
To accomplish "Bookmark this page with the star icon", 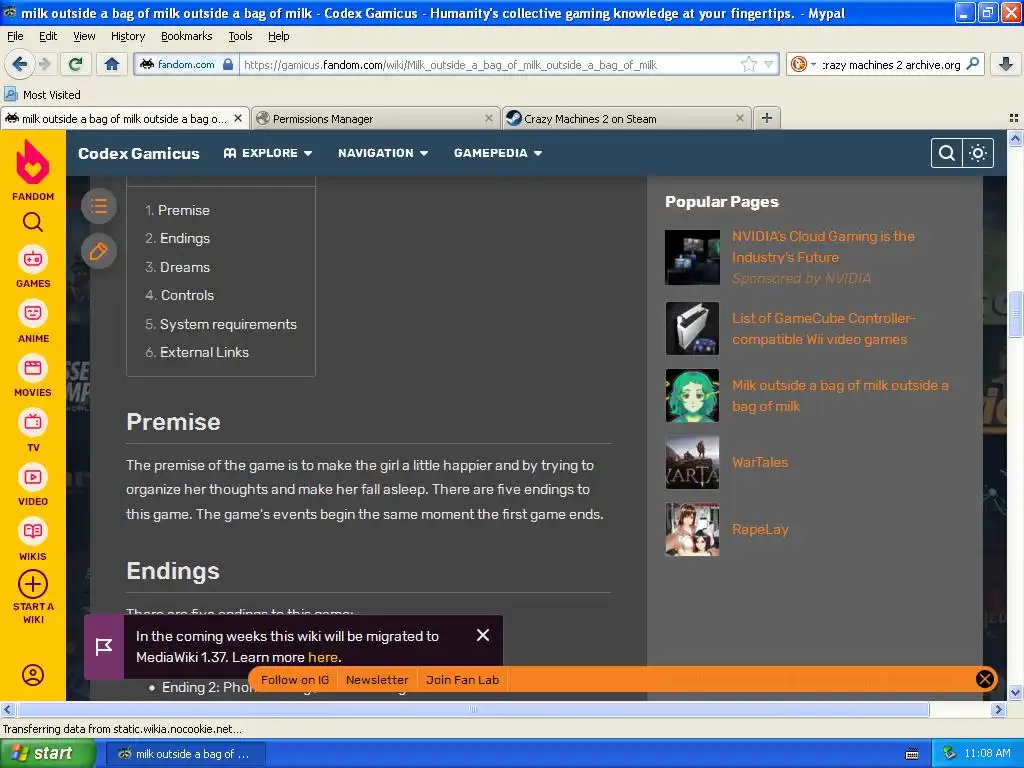I will [748, 64].
